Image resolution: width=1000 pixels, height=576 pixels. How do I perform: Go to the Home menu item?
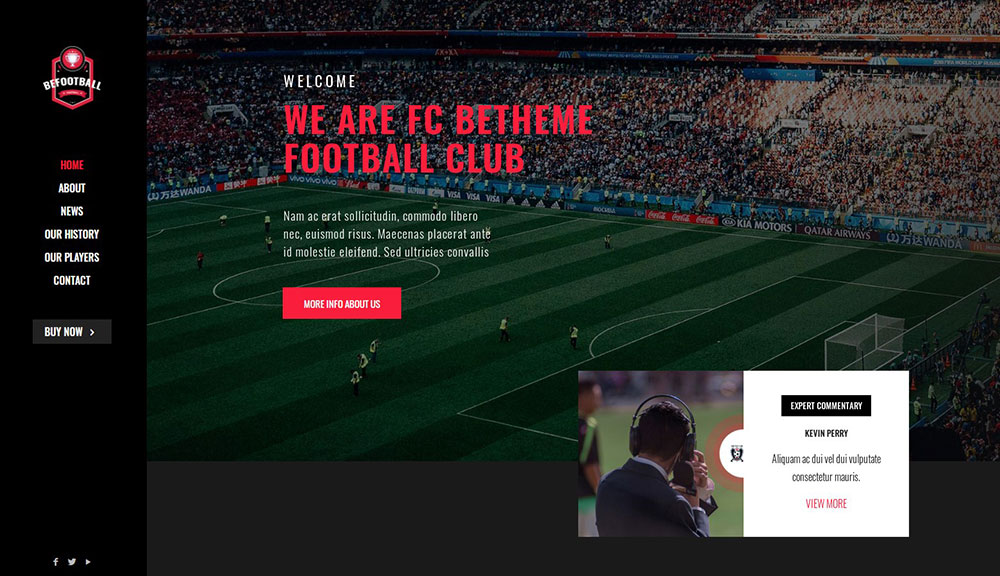coord(72,165)
